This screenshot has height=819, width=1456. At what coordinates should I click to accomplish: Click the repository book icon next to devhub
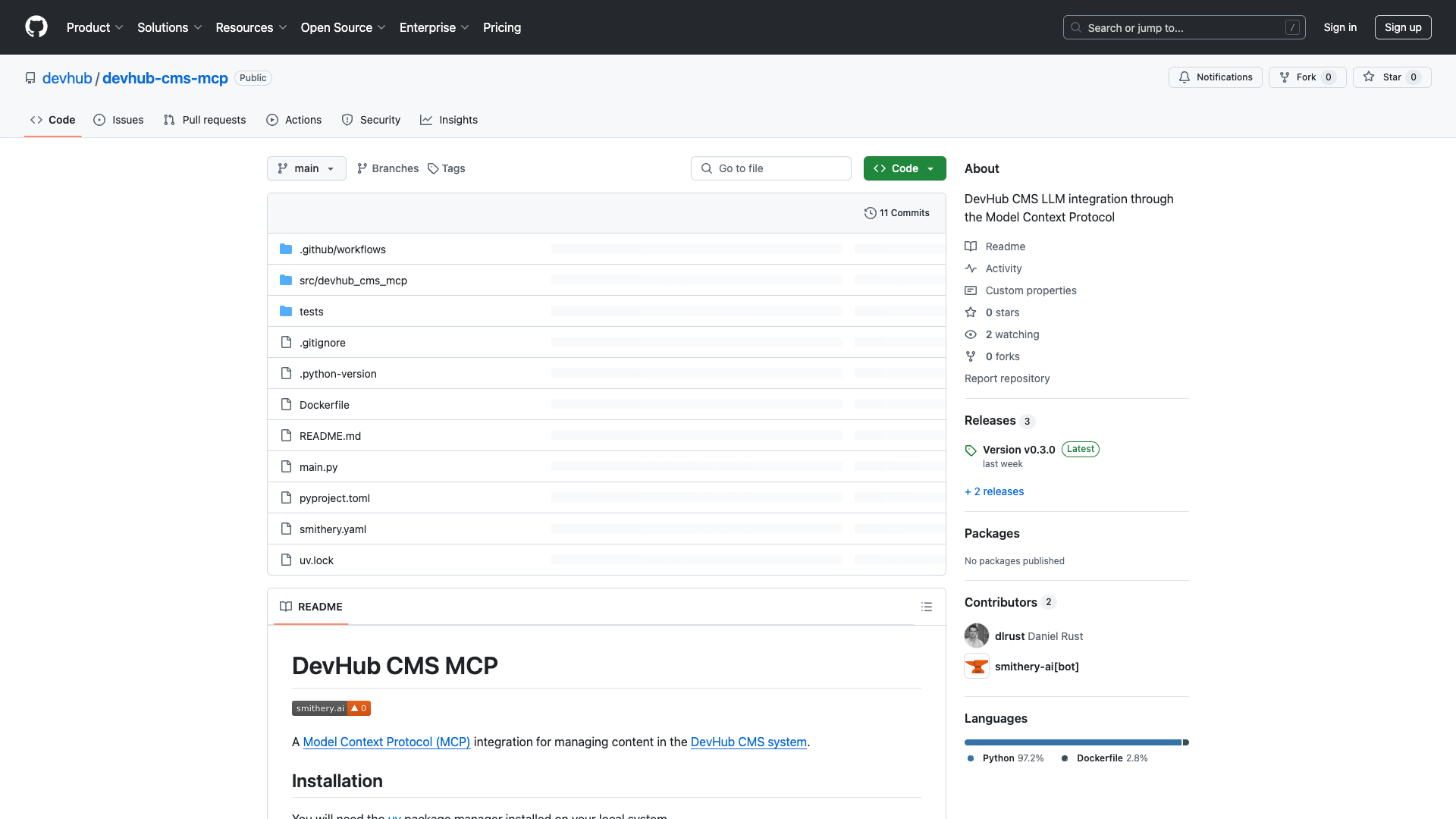click(x=30, y=77)
